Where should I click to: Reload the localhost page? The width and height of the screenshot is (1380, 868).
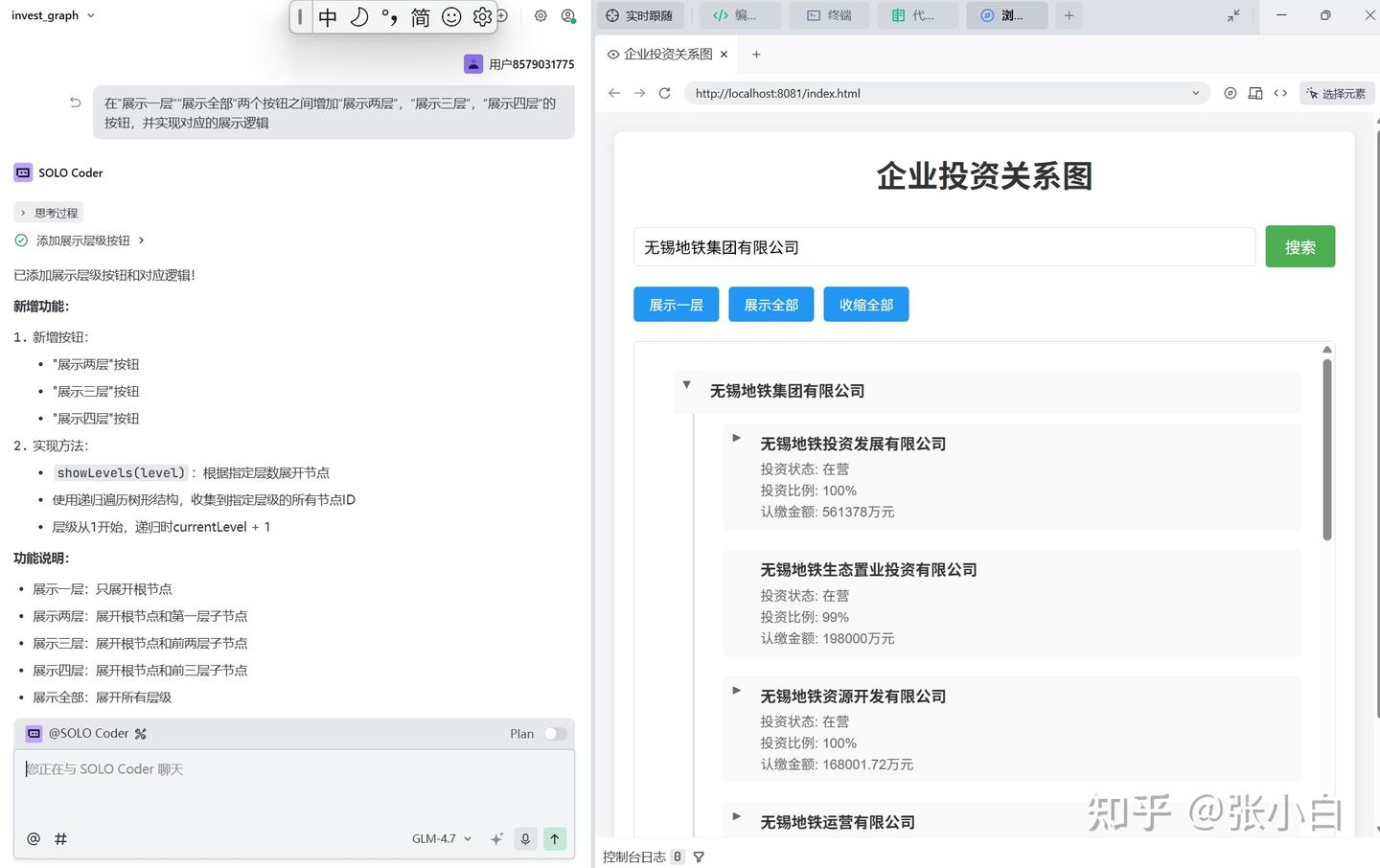coord(664,93)
